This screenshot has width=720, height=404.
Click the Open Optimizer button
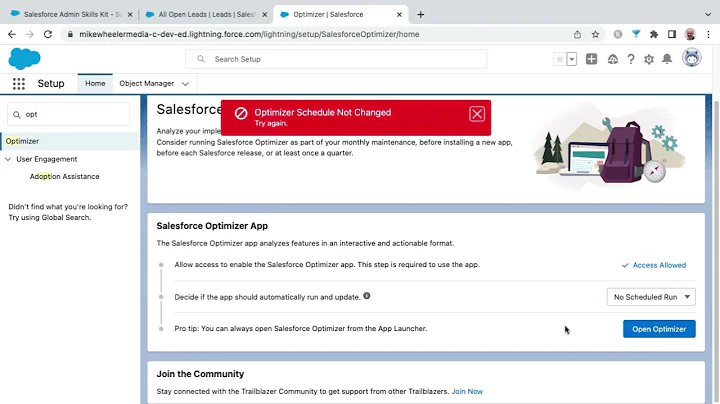[659, 329]
